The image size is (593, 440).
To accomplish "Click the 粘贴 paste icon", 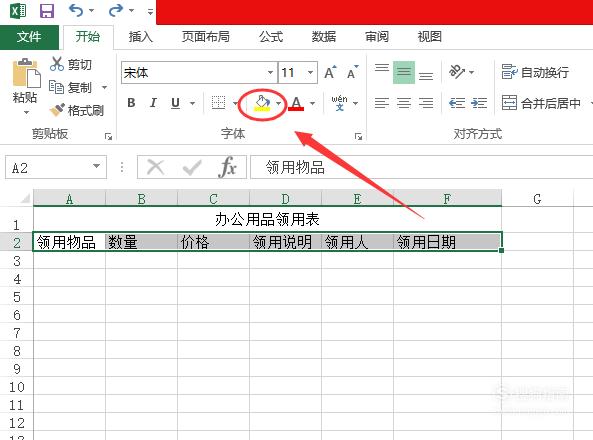I will pyautogui.click(x=26, y=73).
